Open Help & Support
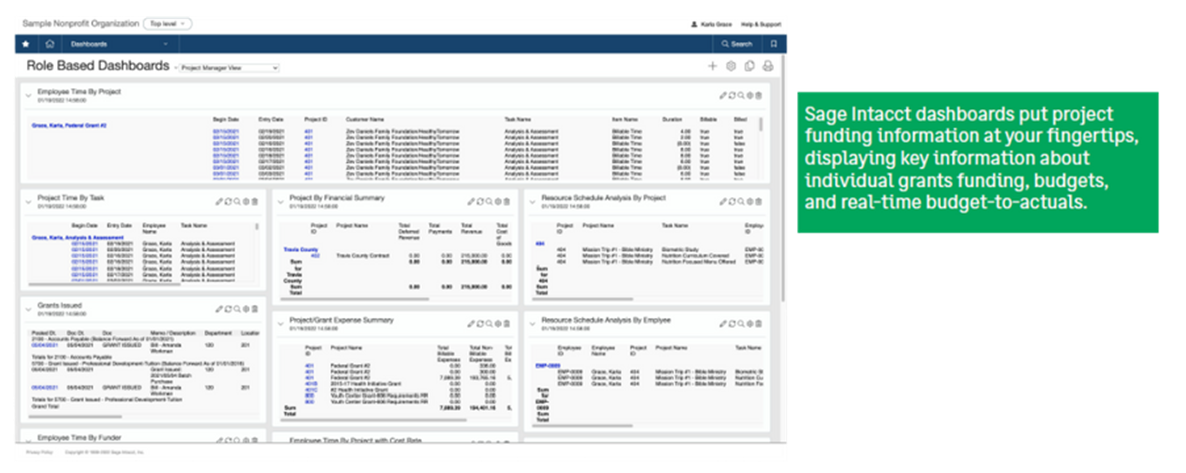The width and height of the screenshot is (1186, 473). pyautogui.click(x=760, y=24)
